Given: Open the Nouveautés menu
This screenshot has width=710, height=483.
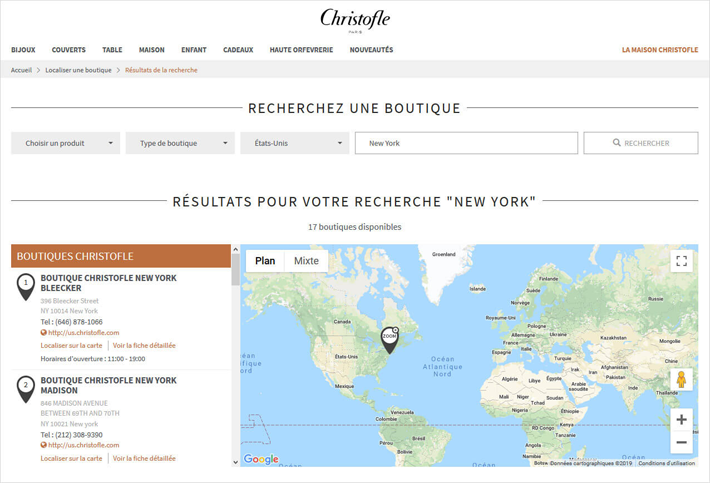Looking at the screenshot, I should click(371, 50).
